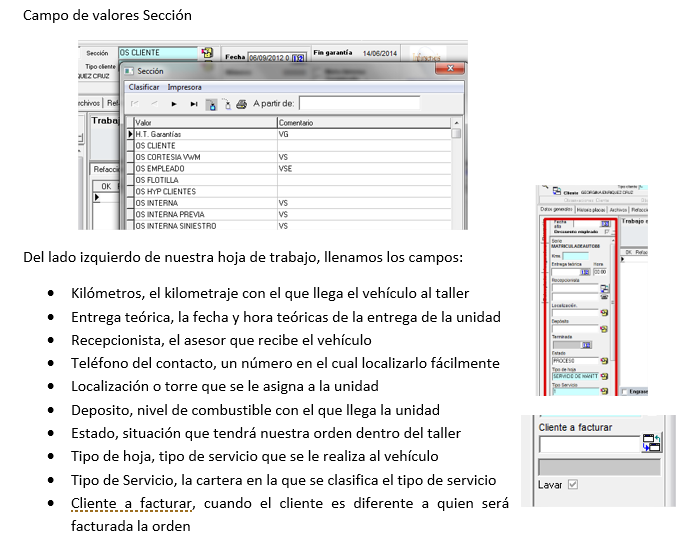The image size is (690, 539).
Task: Click the Comentario column header
Action: coord(364,123)
